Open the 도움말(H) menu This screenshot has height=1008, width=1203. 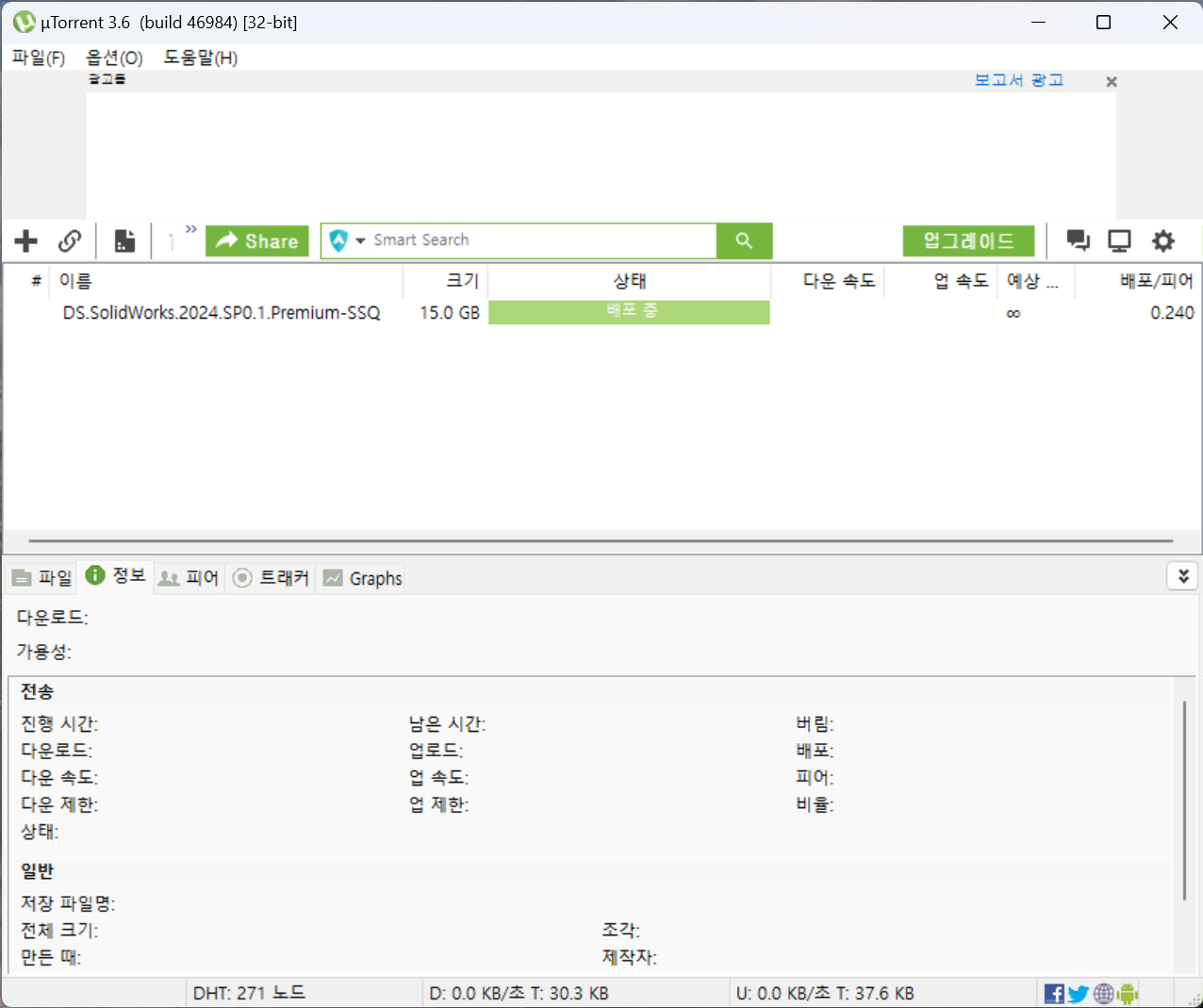point(201,58)
